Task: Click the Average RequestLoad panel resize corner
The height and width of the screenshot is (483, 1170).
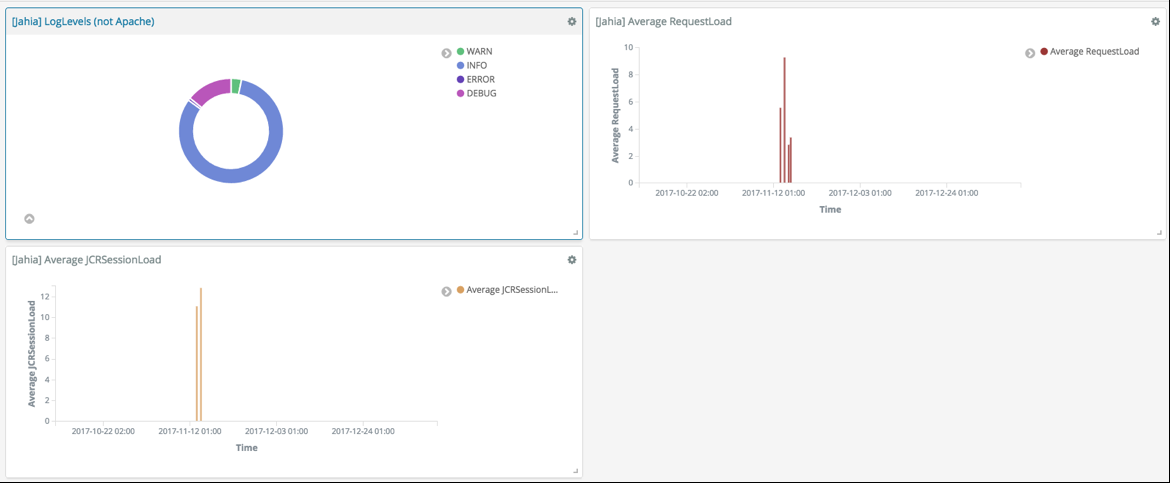Action: click(x=1159, y=232)
